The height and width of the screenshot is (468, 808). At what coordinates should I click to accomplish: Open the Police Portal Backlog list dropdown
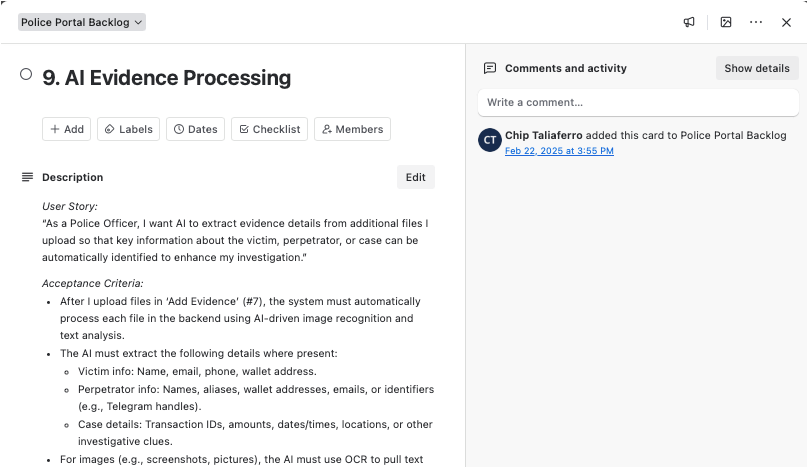click(82, 22)
